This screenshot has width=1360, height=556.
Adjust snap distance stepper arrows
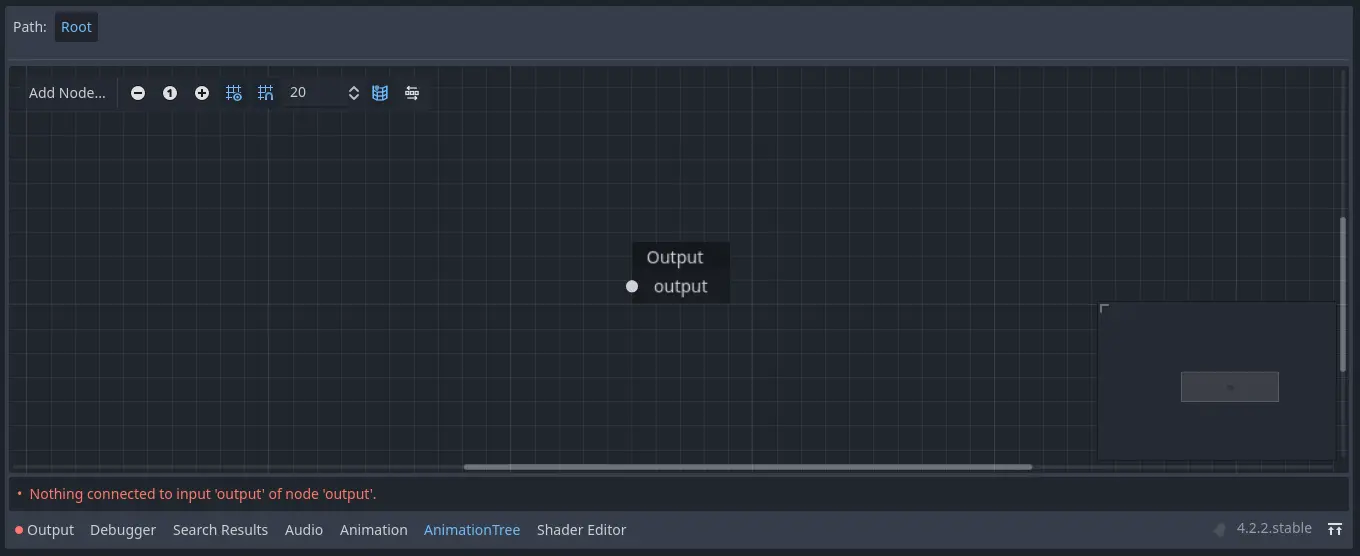353,93
